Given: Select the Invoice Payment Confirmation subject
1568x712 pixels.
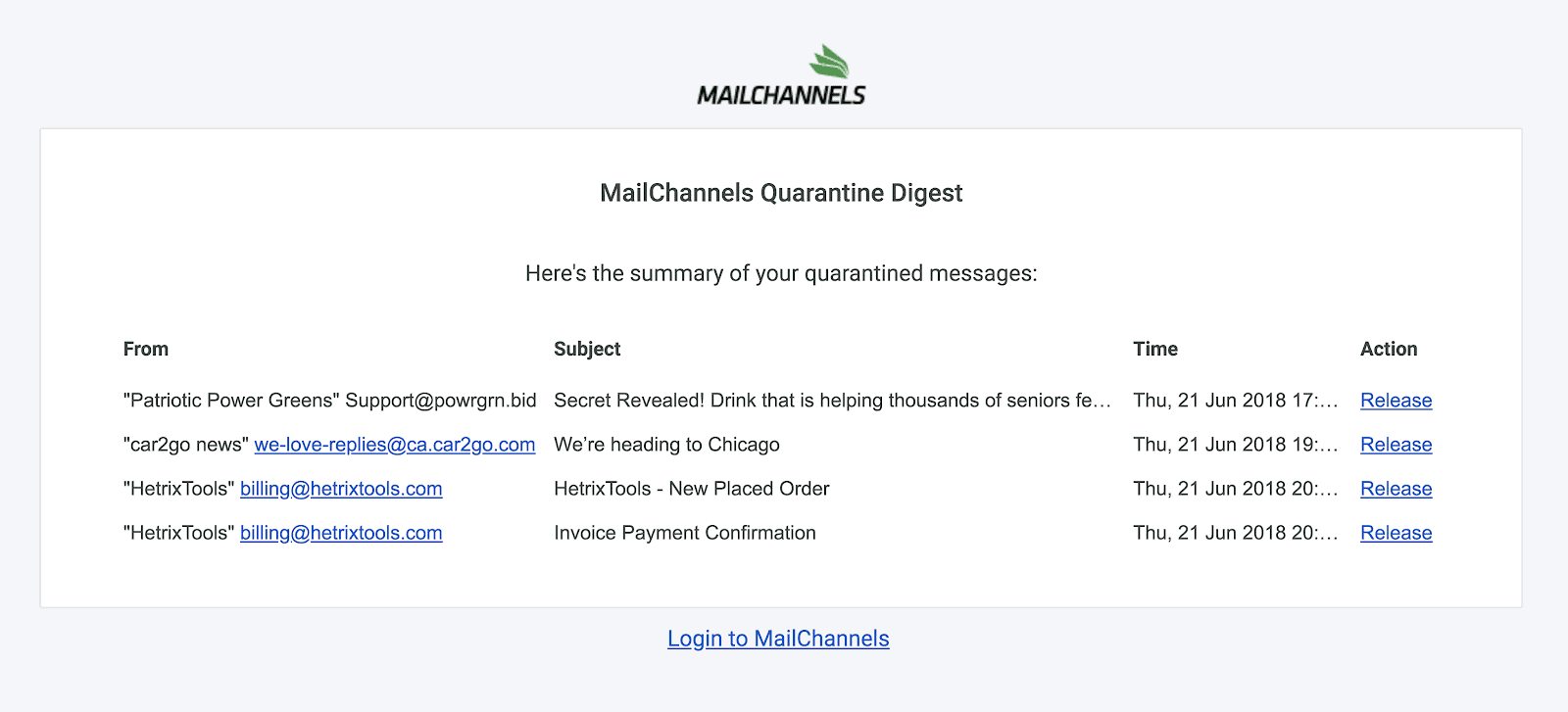Looking at the screenshot, I should pos(685,533).
